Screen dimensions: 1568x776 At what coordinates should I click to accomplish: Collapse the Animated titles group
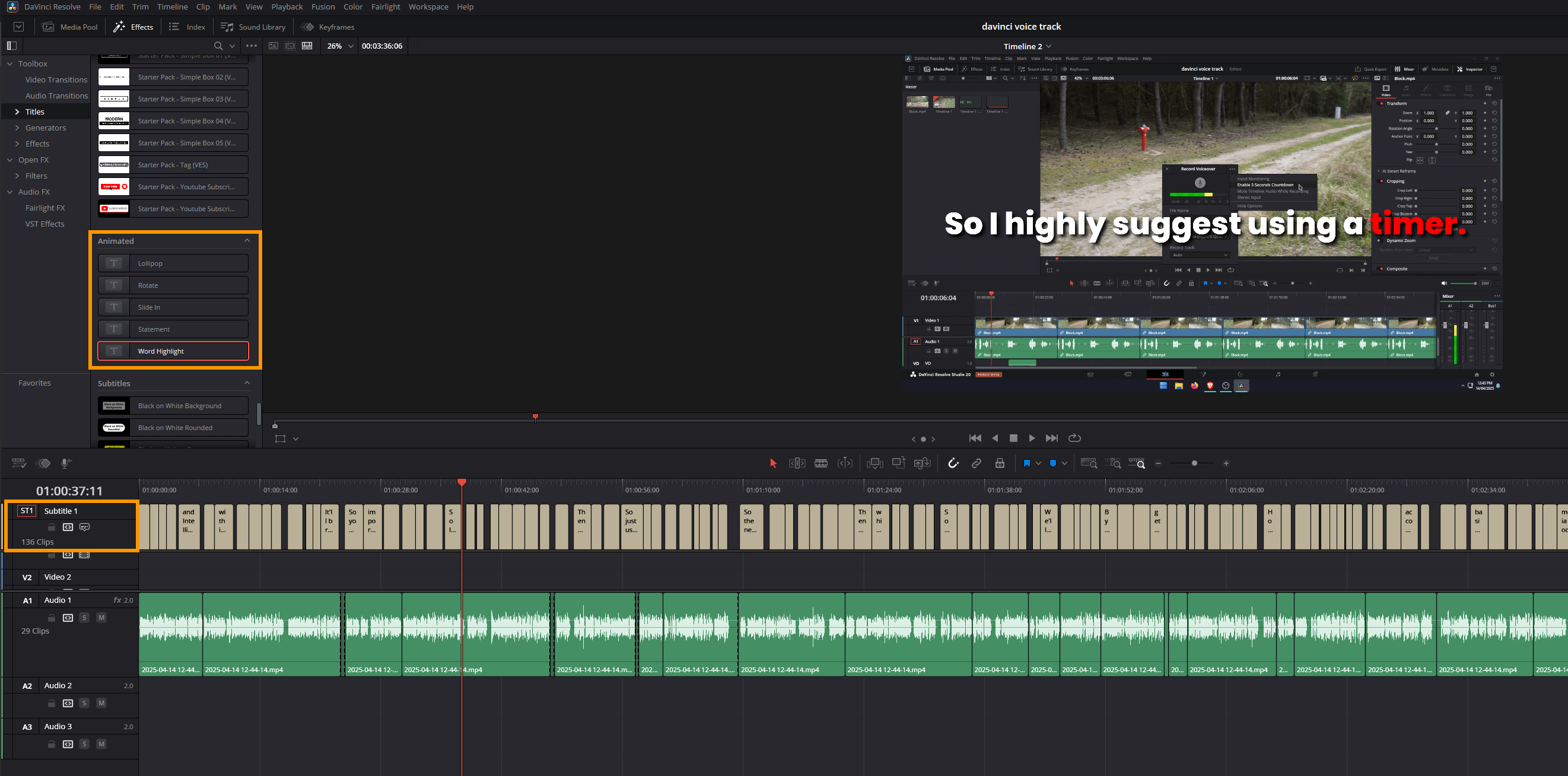tap(247, 241)
